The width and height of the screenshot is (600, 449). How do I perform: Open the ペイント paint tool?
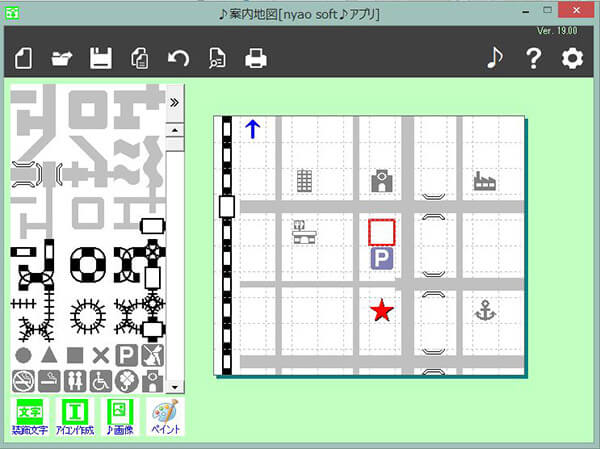point(165,416)
